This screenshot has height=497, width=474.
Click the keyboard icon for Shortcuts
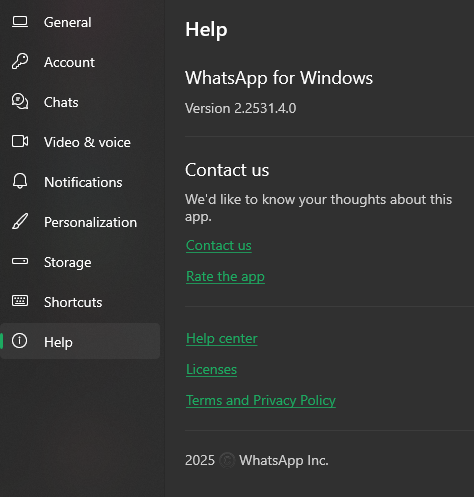tap(20, 301)
